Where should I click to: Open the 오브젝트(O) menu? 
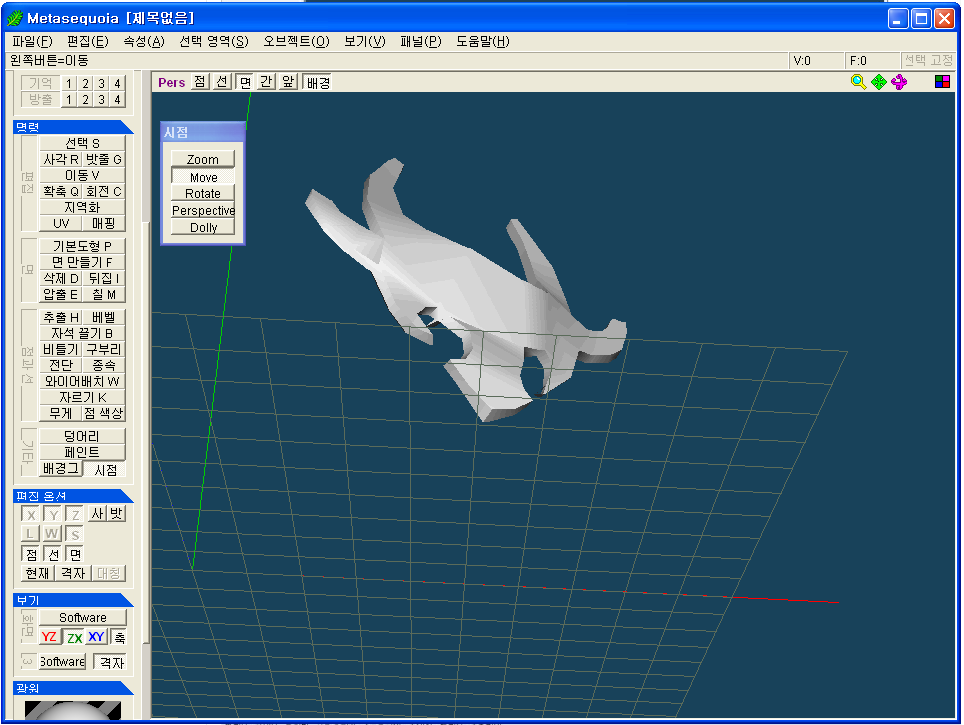click(x=296, y=41)
